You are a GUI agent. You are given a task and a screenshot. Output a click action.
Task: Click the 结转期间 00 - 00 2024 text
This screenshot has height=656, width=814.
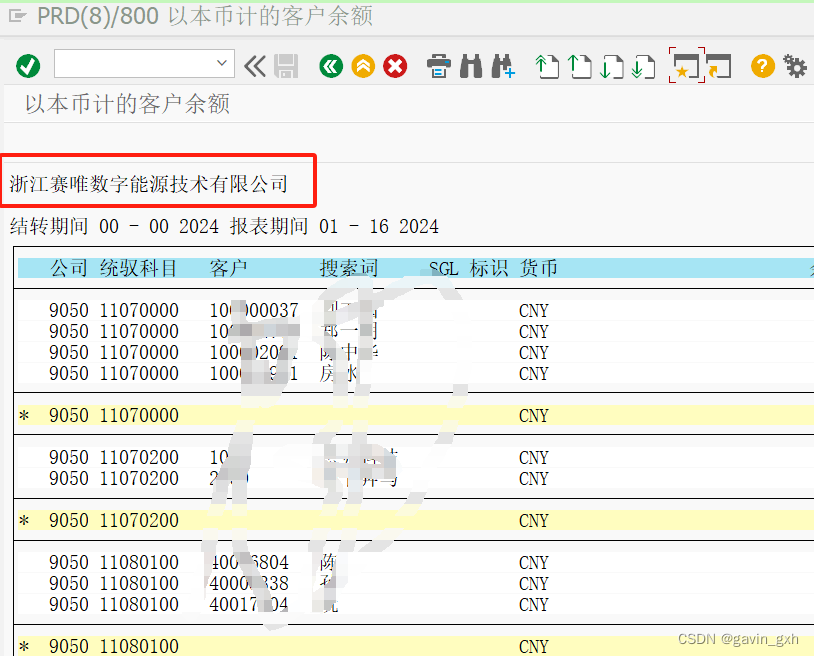click(x=114, y=226)
